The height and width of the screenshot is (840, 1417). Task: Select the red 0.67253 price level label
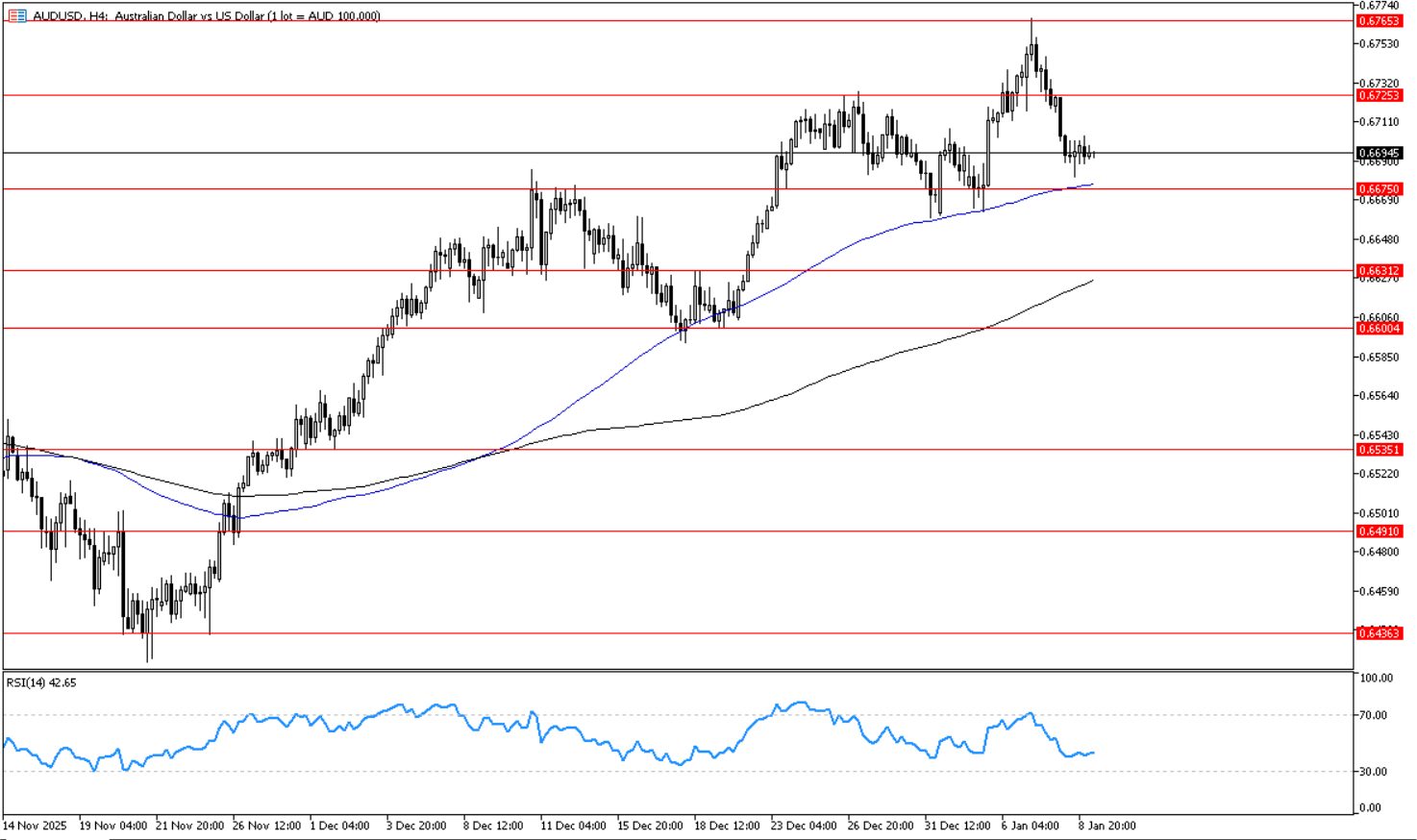[x=1379, y=96]
